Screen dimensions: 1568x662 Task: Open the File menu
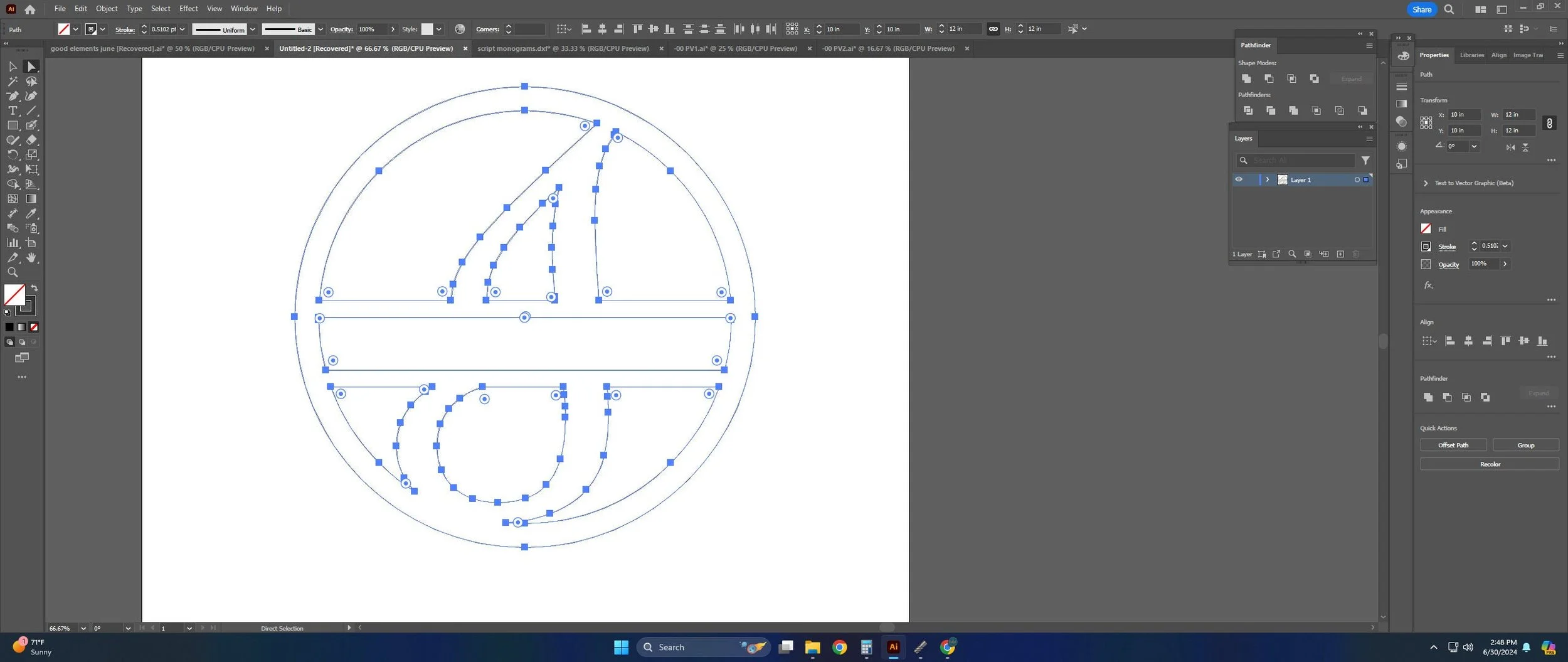(60, 9)
